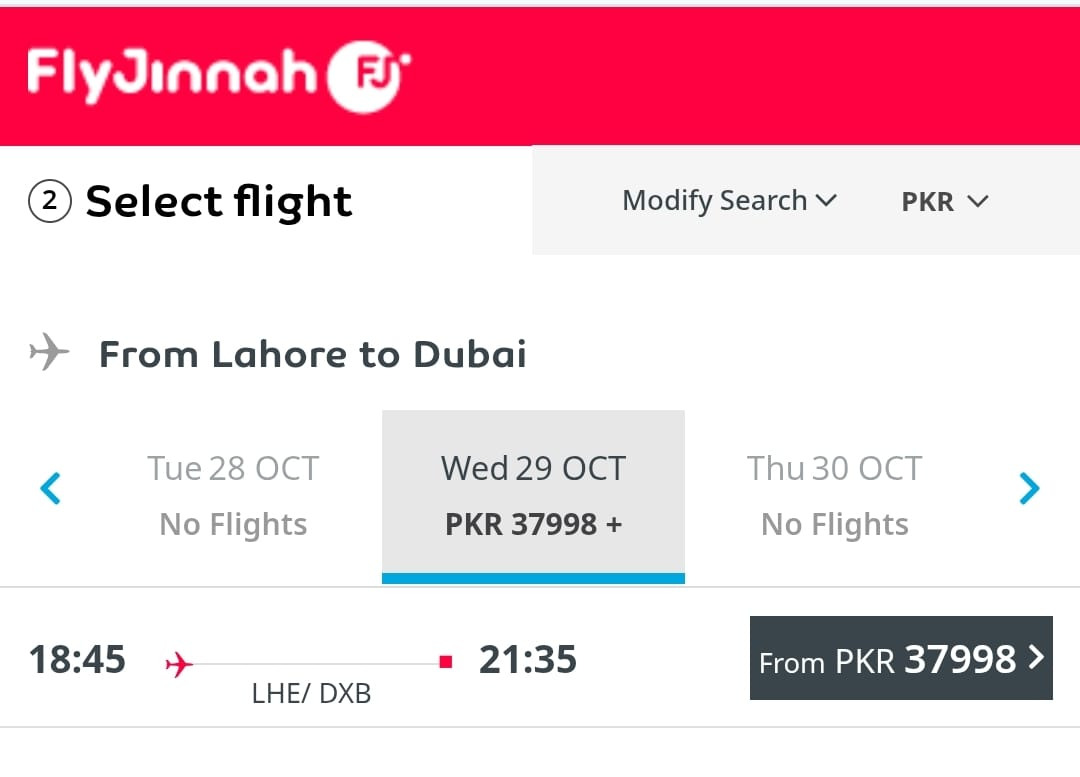Click the Select flight heading
Screen dimensions: 1080x777
coord(219,202)
